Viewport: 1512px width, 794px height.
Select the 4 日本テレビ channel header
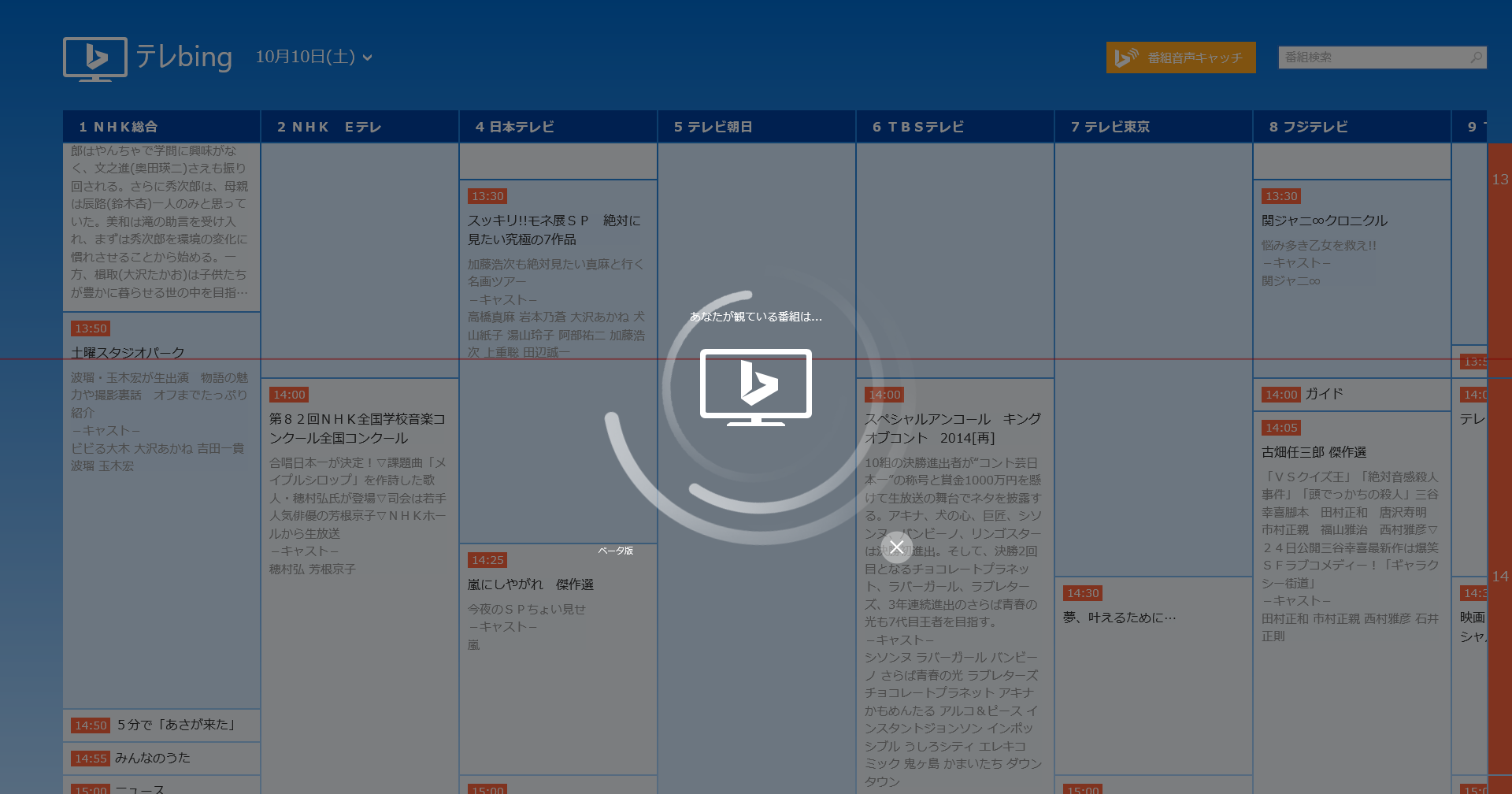[558, 127]
